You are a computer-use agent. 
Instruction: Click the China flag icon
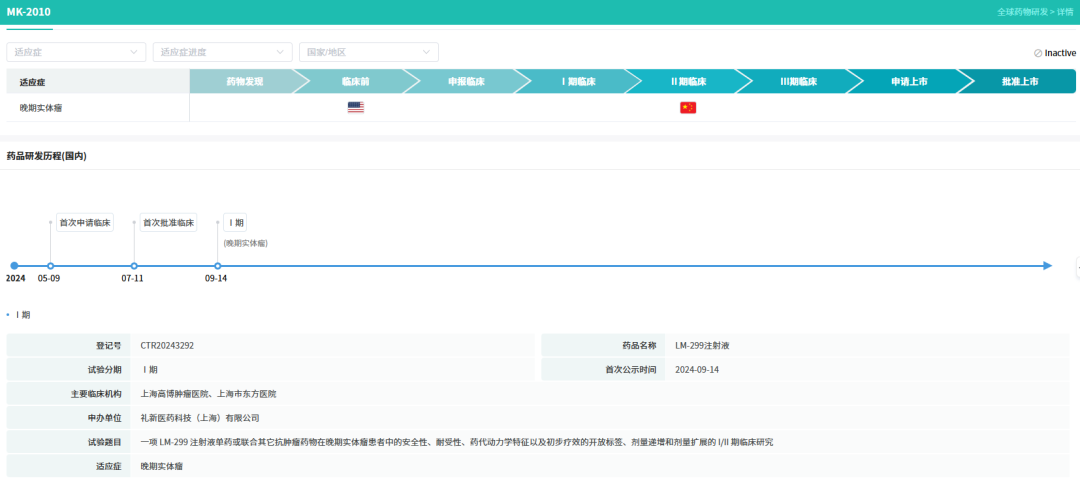point(687,107)
